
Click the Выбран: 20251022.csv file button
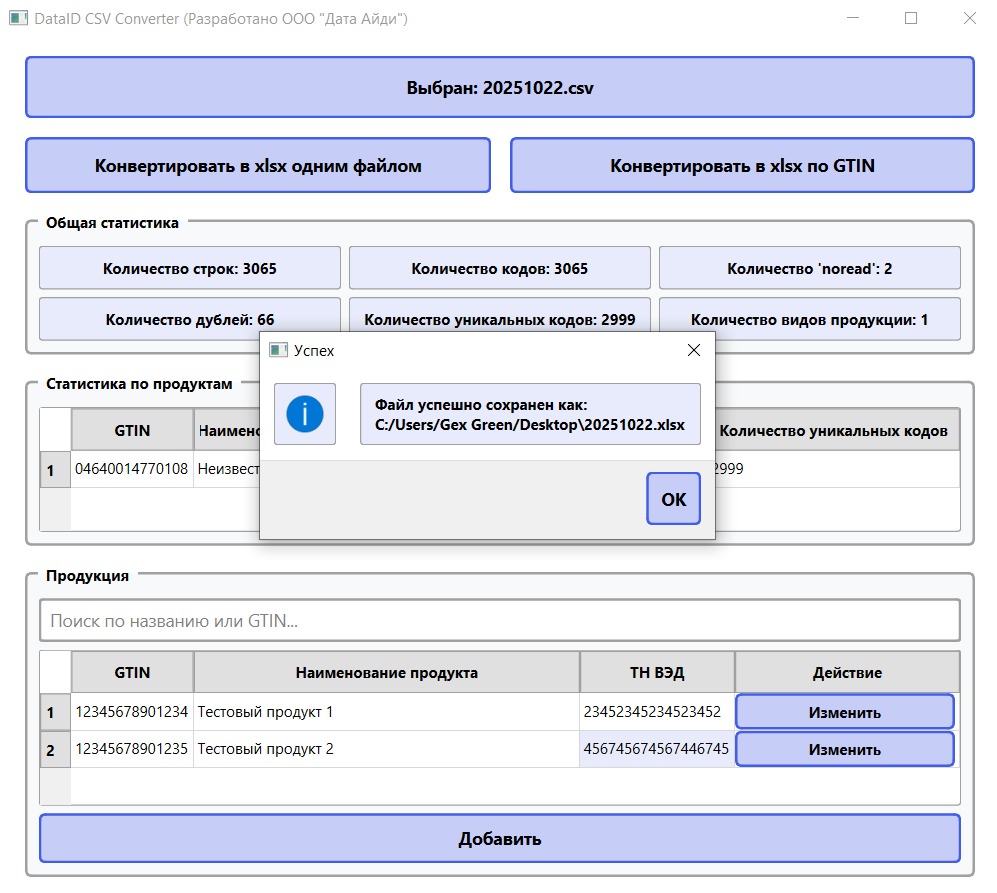click(498, 87)
